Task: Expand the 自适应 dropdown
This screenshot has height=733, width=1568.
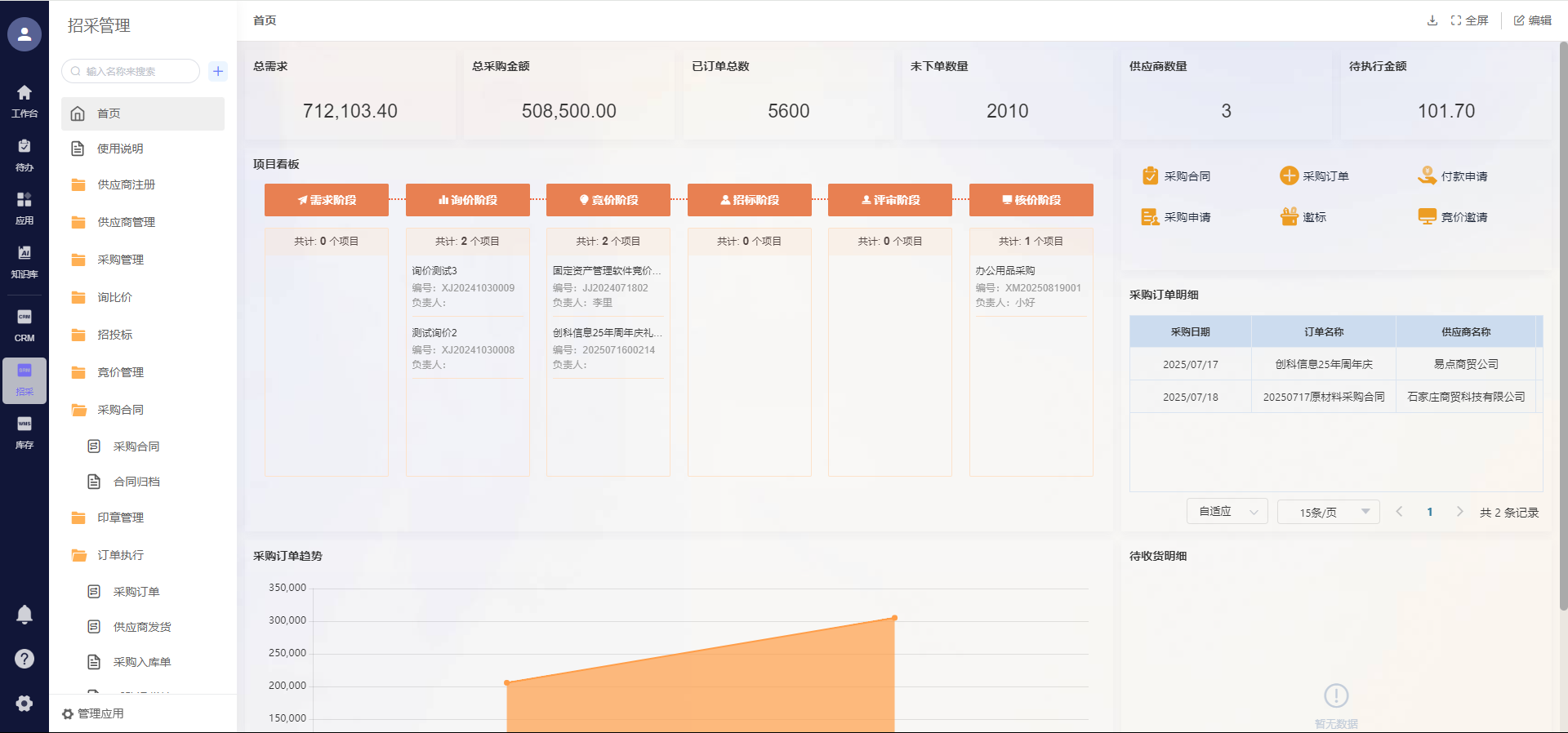Action: 1227,512
